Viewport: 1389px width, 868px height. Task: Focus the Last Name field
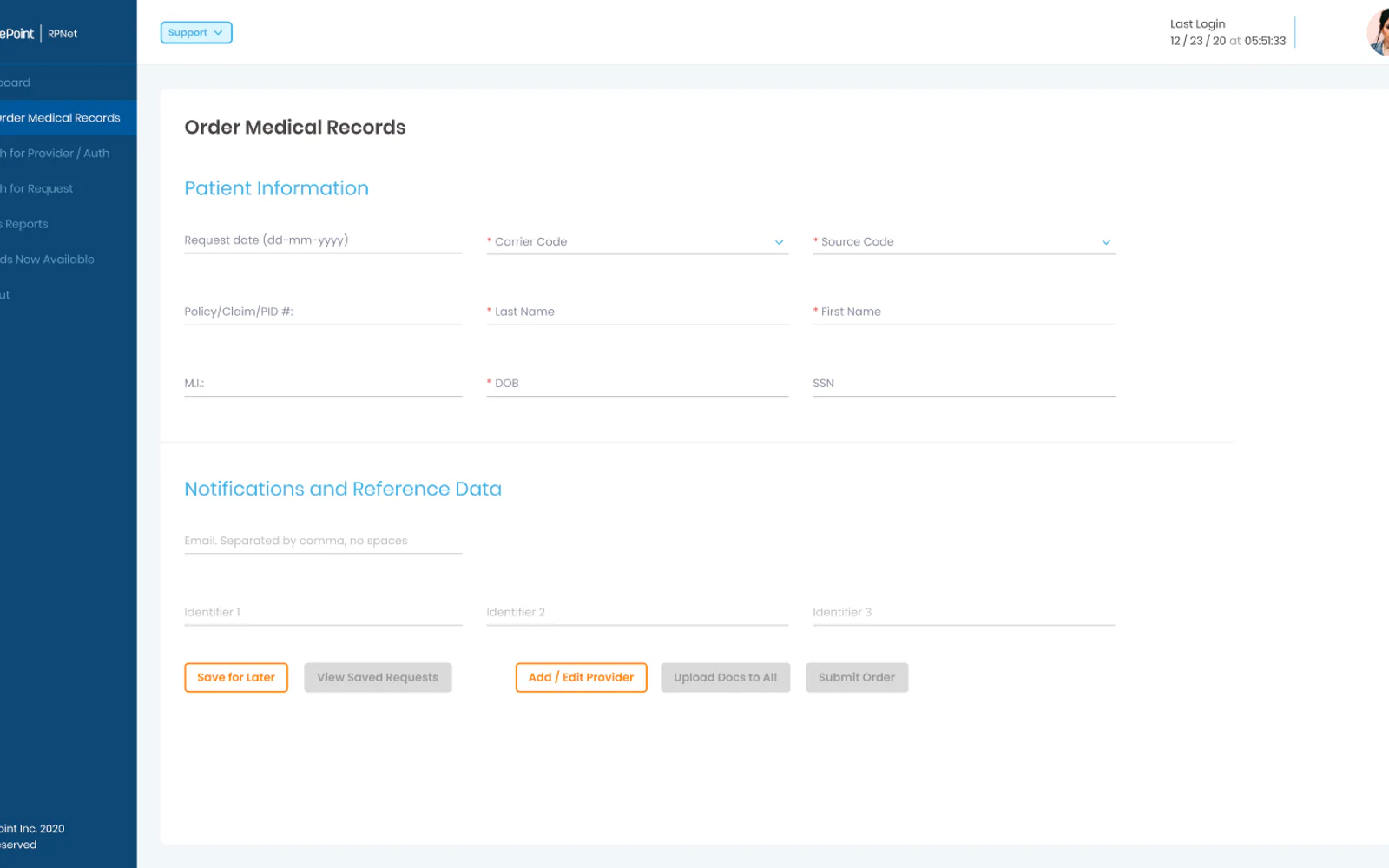click(x=637, y=312)
